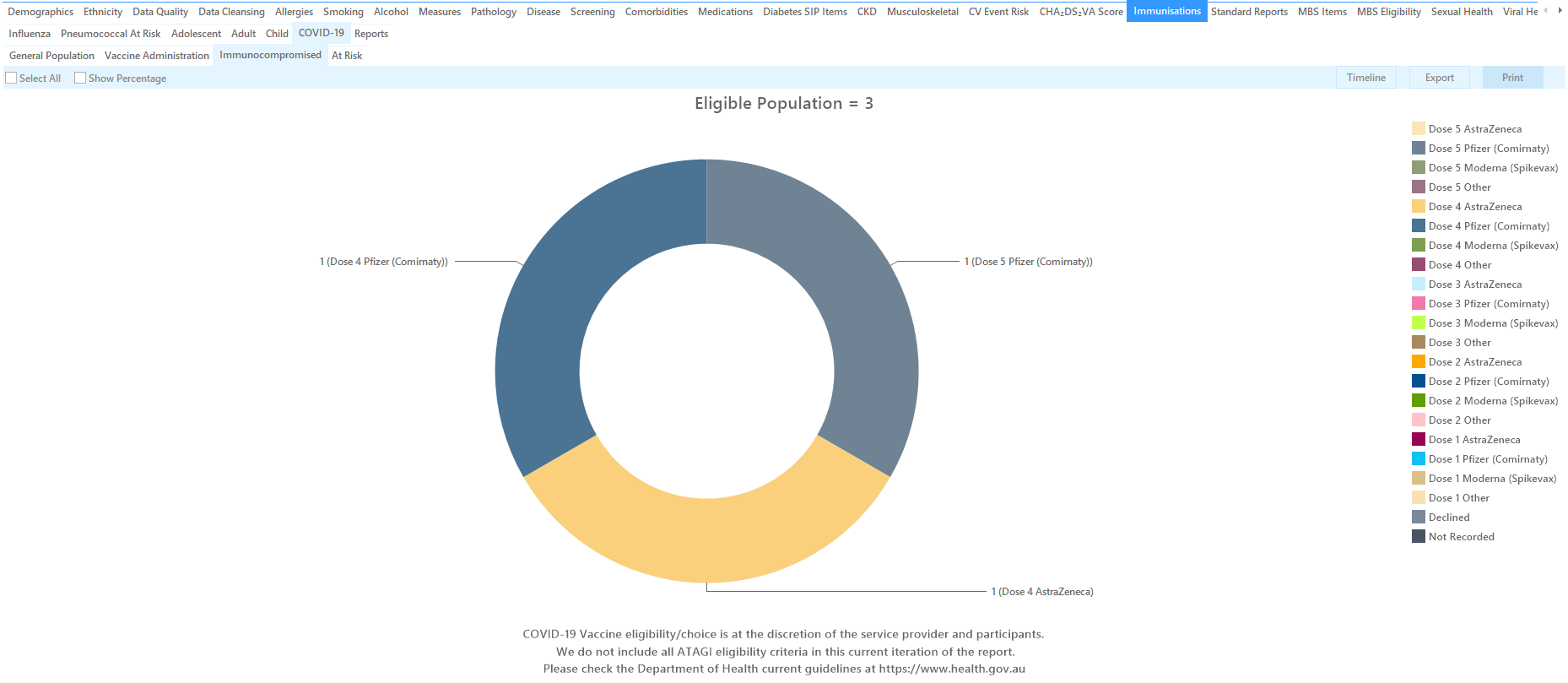Select the CKD tab

pos(867,12)
